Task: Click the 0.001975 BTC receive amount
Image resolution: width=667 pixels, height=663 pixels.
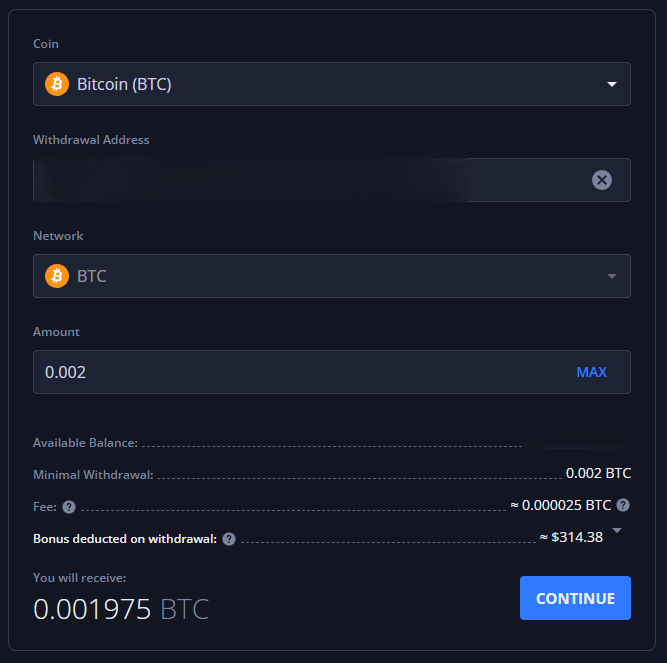Action: click(121, 608)
